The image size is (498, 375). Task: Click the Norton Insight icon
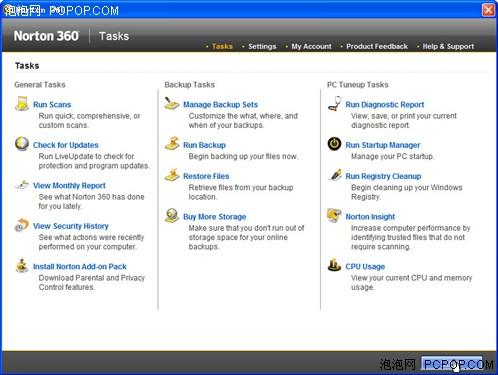click(334, 216)
